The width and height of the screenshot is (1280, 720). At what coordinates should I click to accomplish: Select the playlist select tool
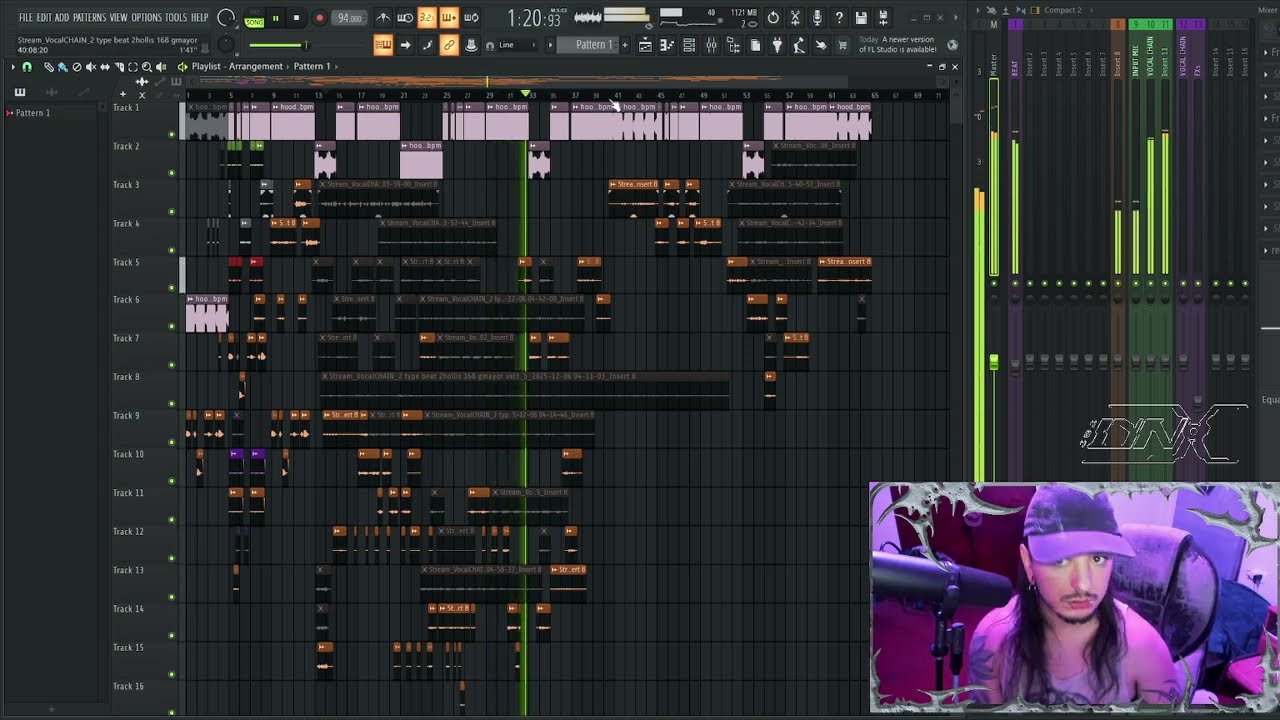[x=133, y=67]
